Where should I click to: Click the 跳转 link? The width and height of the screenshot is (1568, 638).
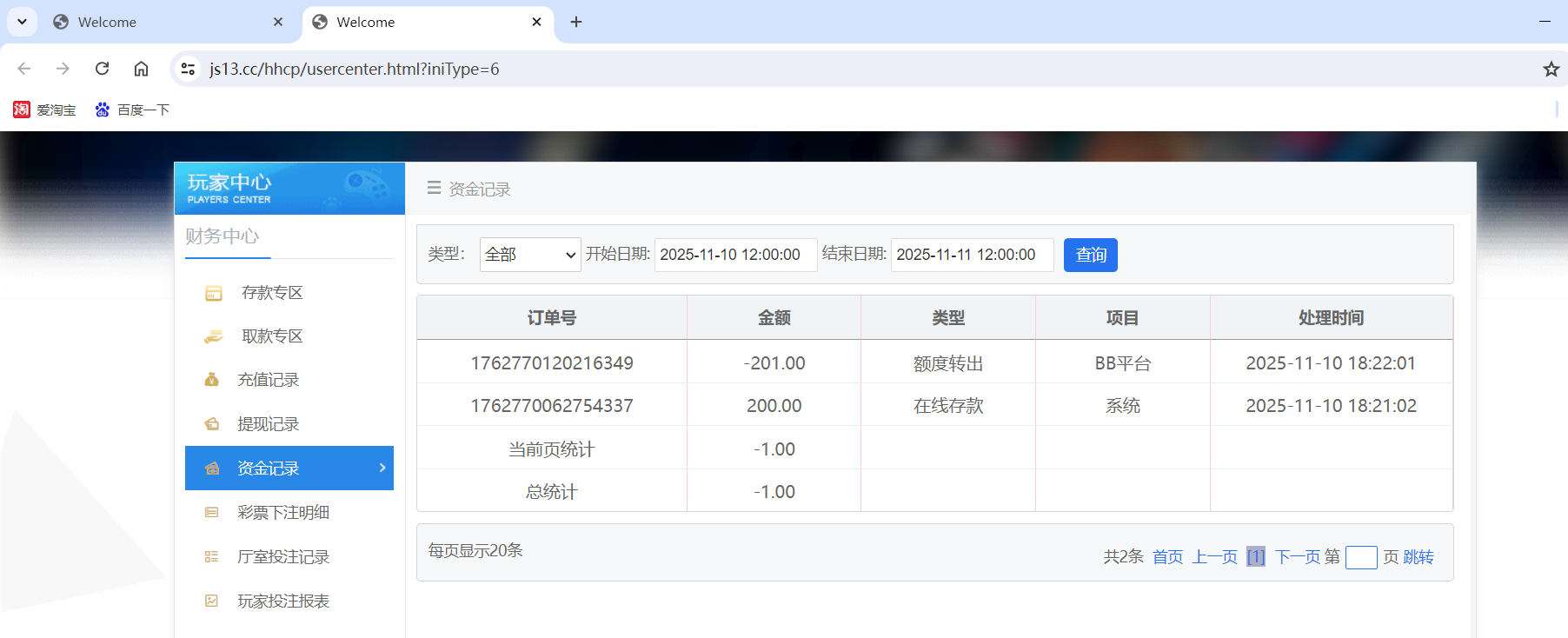click(x=1419, y=557)
